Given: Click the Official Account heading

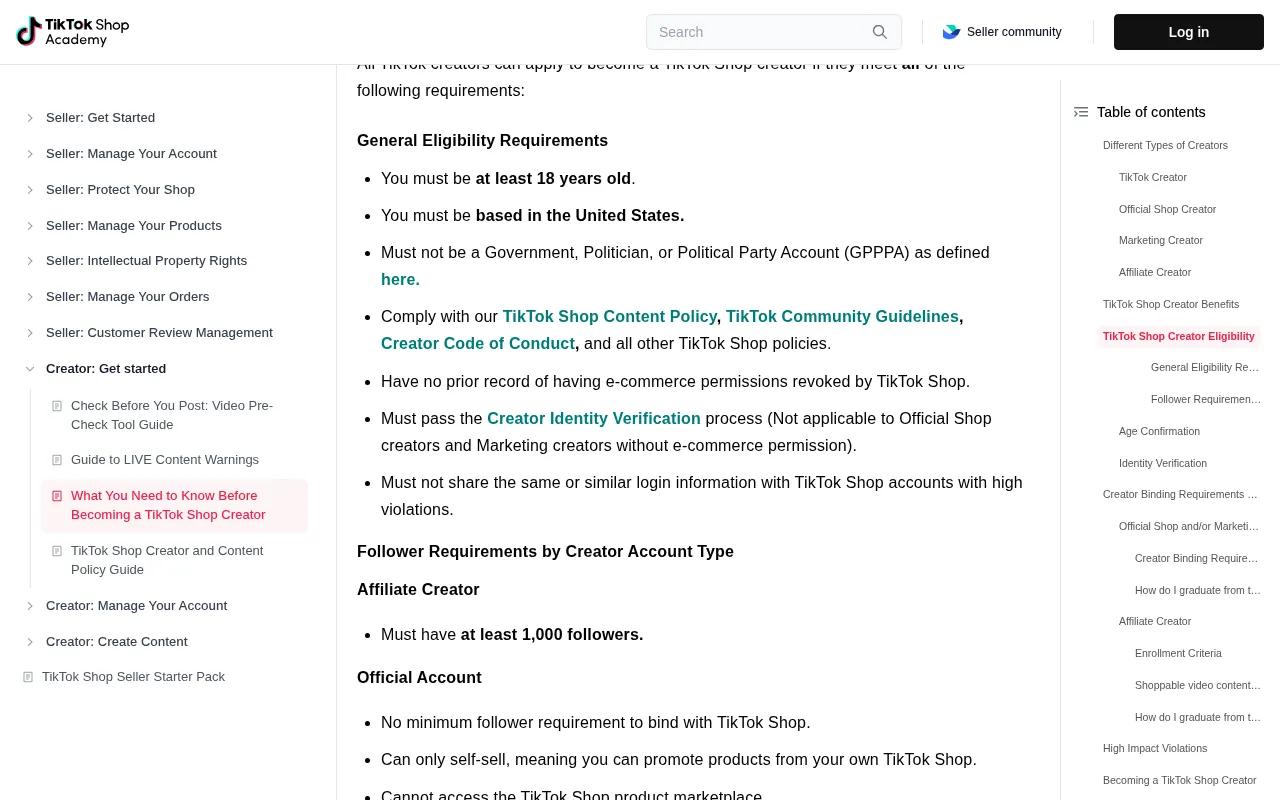Looking at the screenshot, I should [x=419, y=678].
